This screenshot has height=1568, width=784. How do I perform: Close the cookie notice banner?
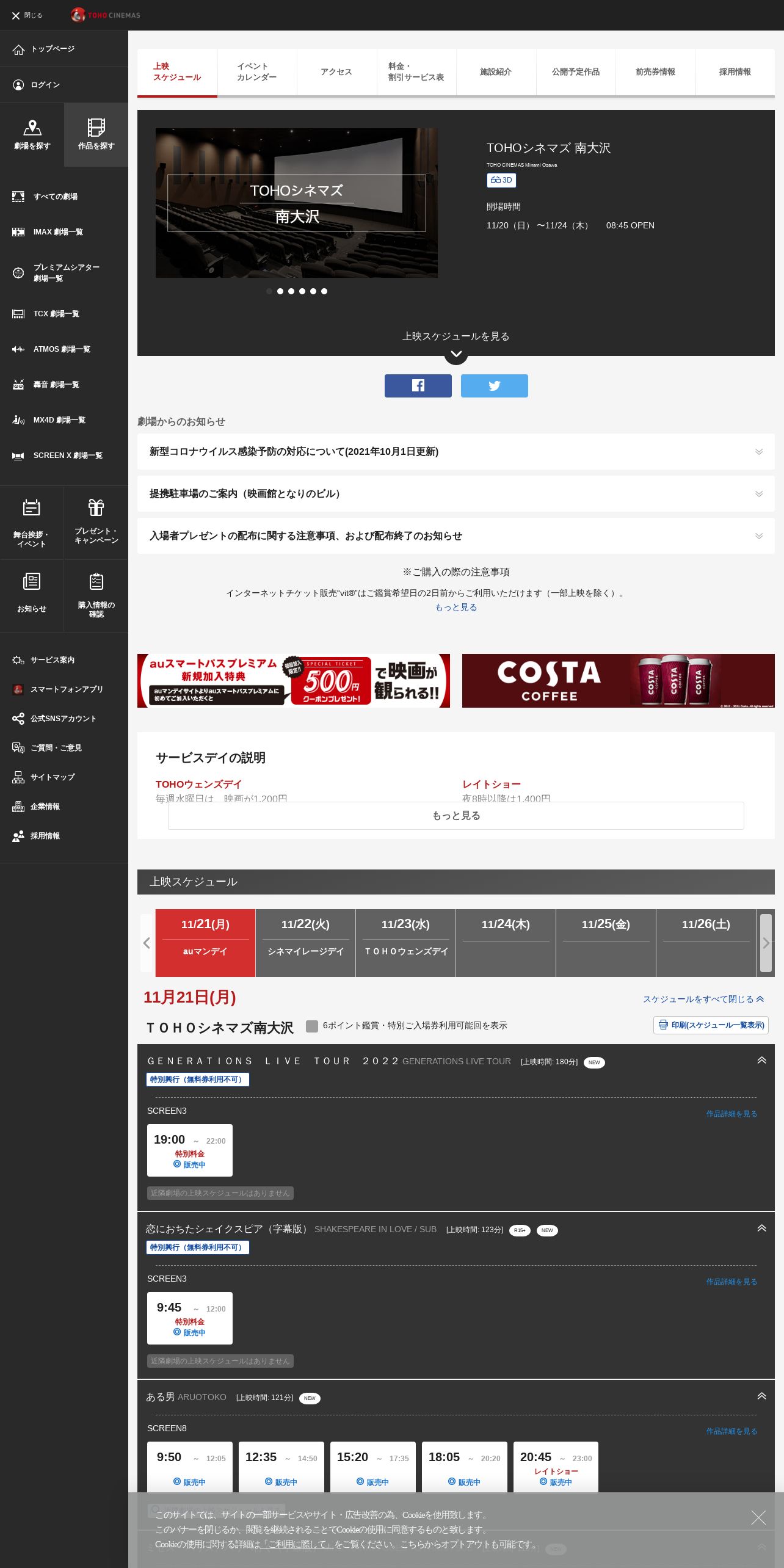pyautogui.click(x=758, y=1517)
